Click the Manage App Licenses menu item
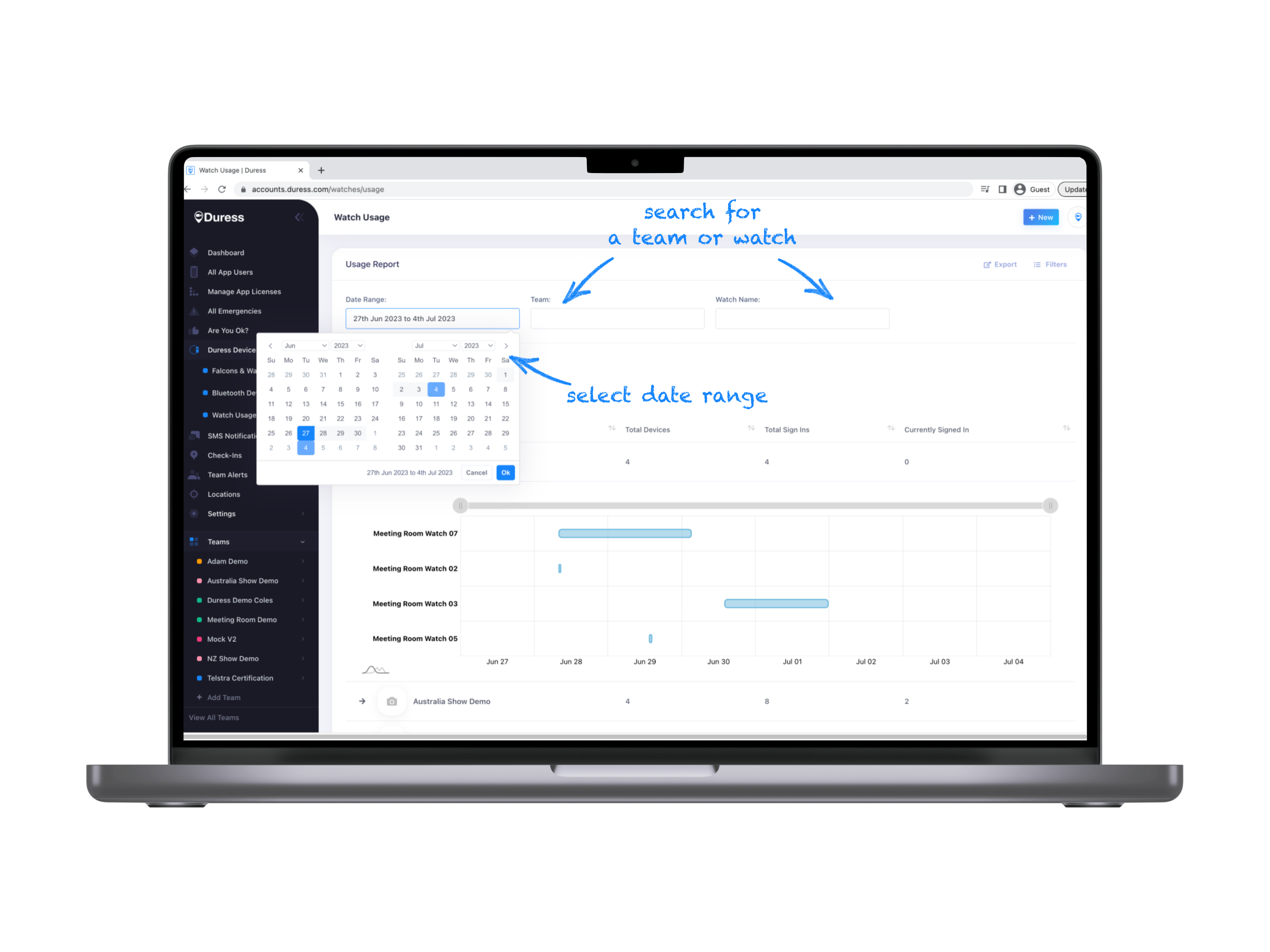Image resolution: width=1270 pixels, height=952 pixels. 244,292
